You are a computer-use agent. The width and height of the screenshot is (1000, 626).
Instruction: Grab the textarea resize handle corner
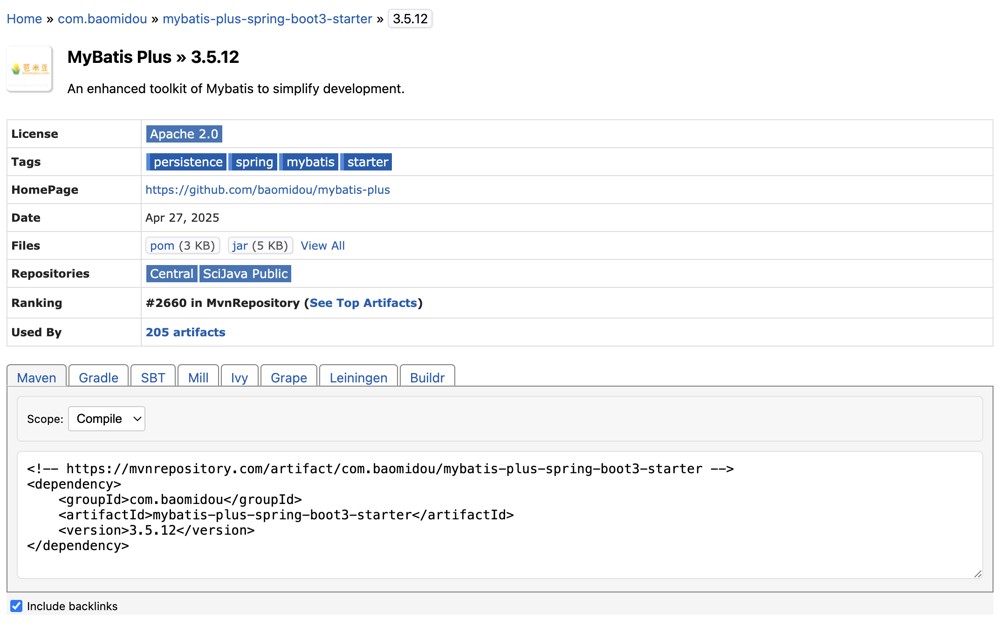[x=977, y=574]
